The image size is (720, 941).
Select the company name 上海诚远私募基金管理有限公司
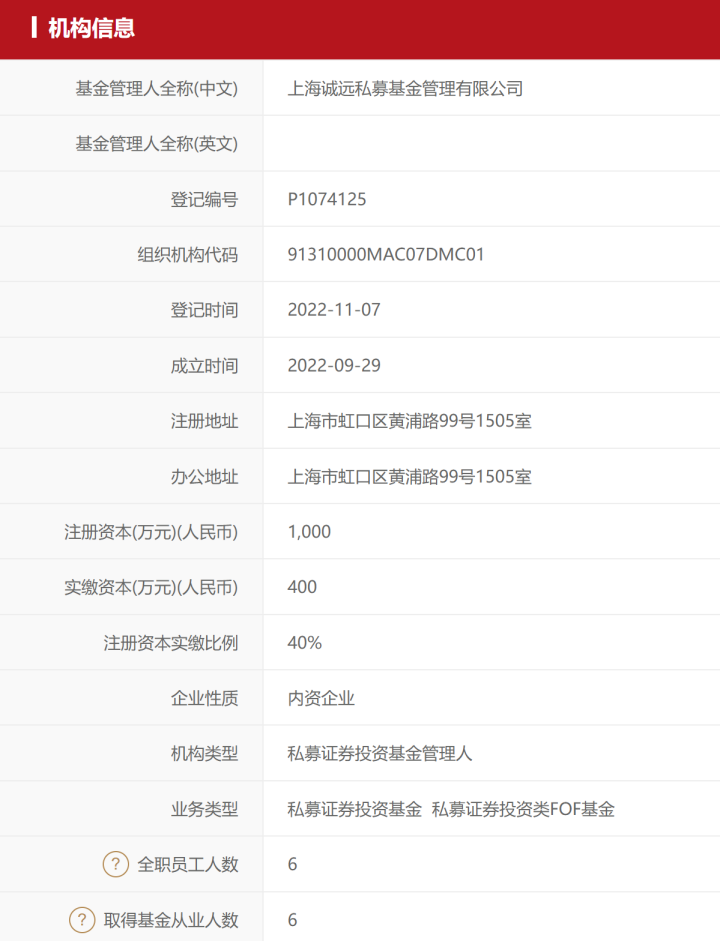[x=406, y=89]
